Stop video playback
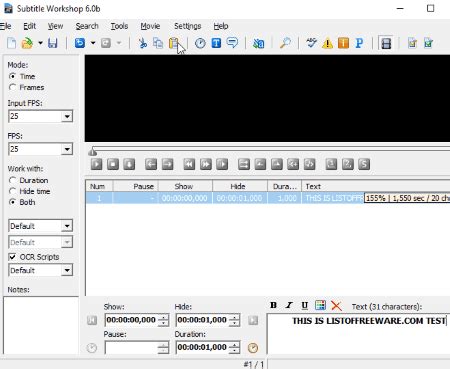The height and width of the screenshot is (369, 450). pos(113,164)
